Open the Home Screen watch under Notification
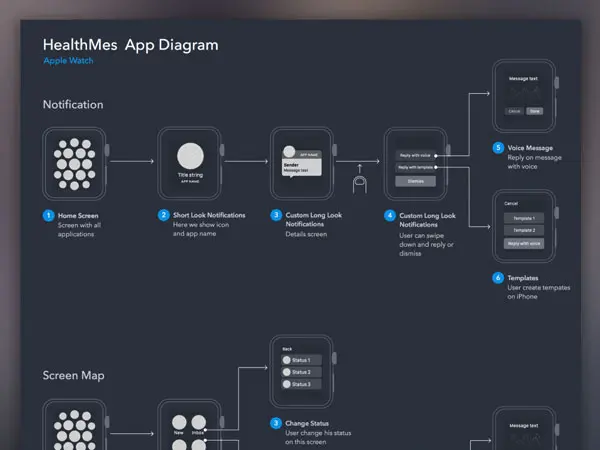Viewport: 600px width, 450px height. 74,164
